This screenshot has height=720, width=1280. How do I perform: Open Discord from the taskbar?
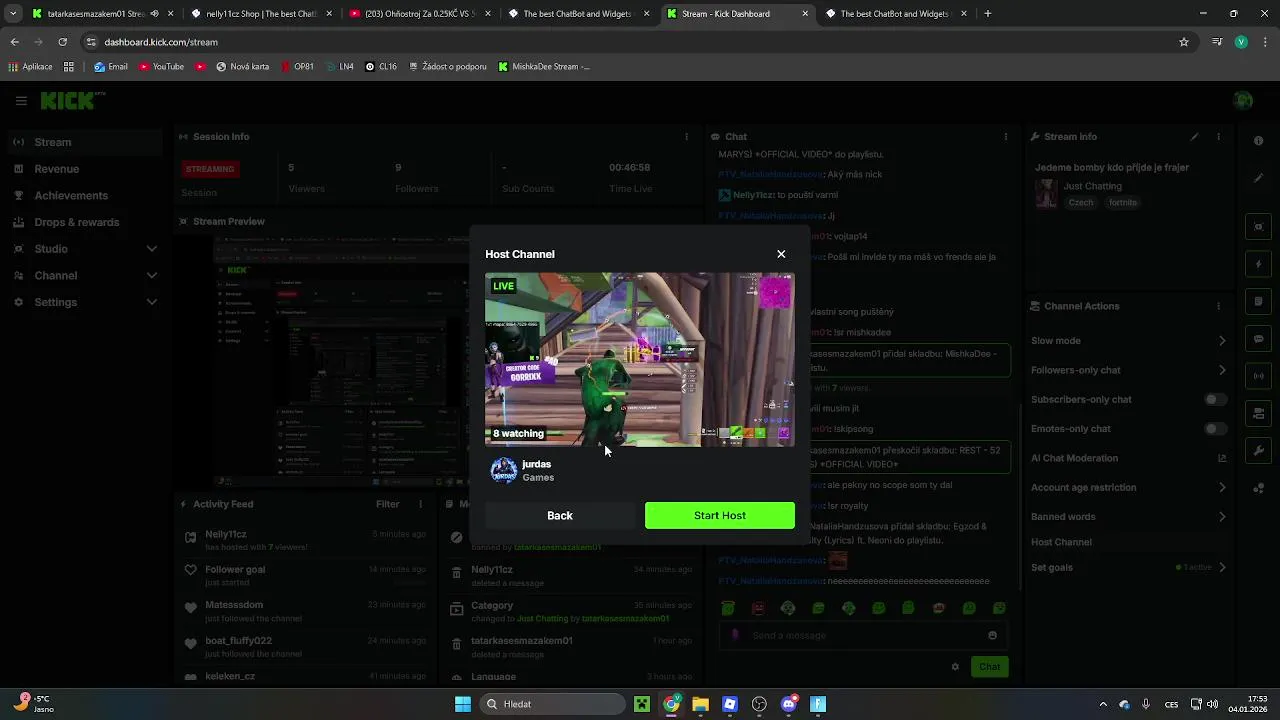789,704
